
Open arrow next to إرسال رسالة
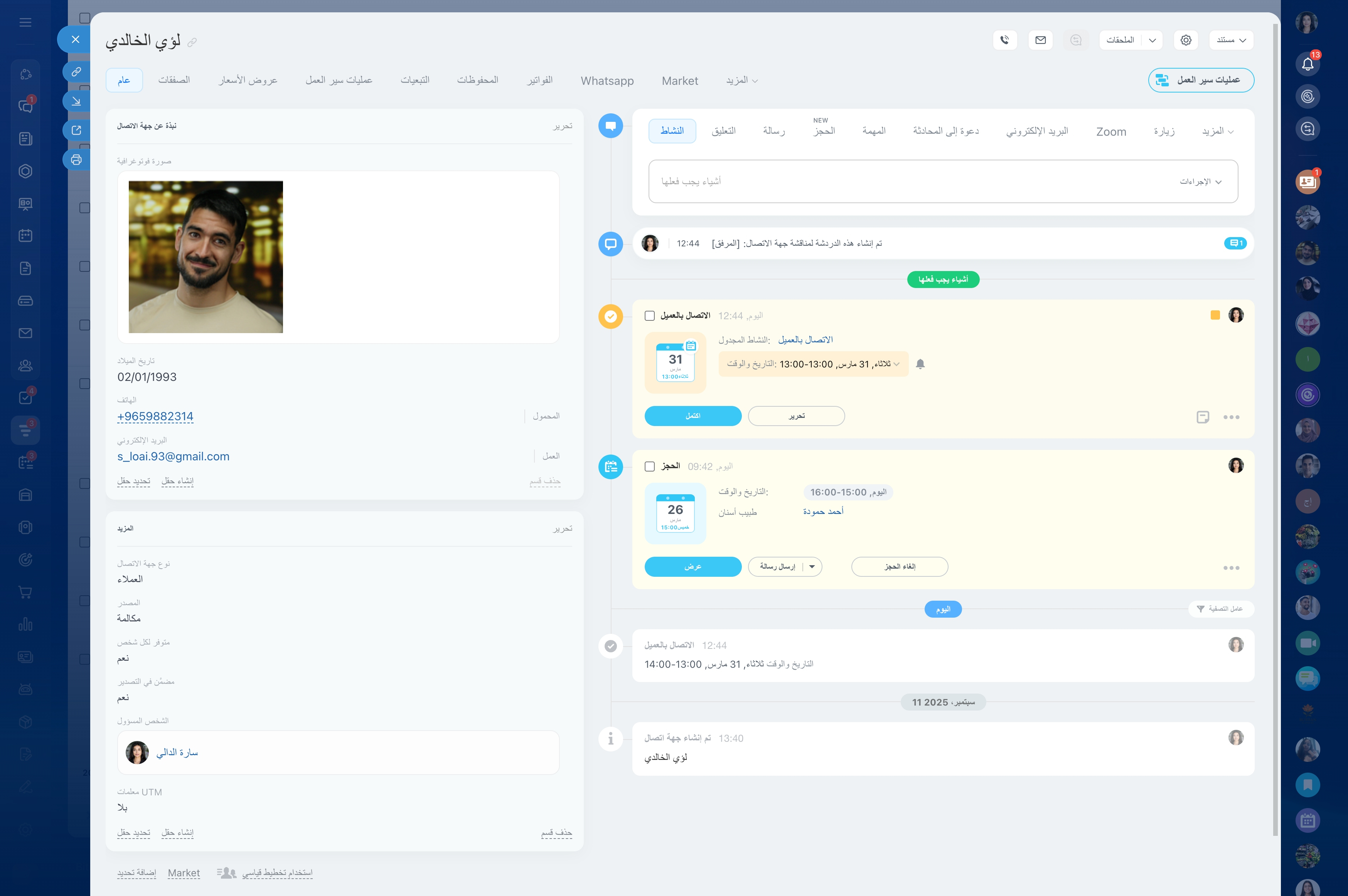812,567
